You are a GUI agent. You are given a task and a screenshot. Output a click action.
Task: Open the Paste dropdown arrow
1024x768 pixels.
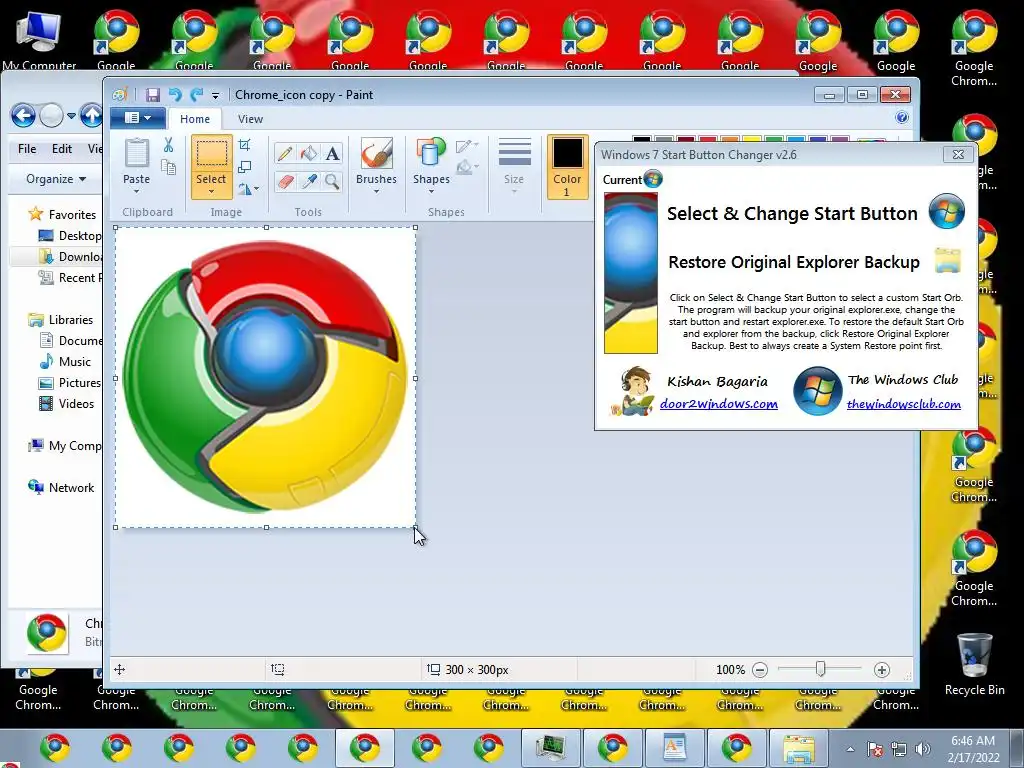tap(136, 191)
